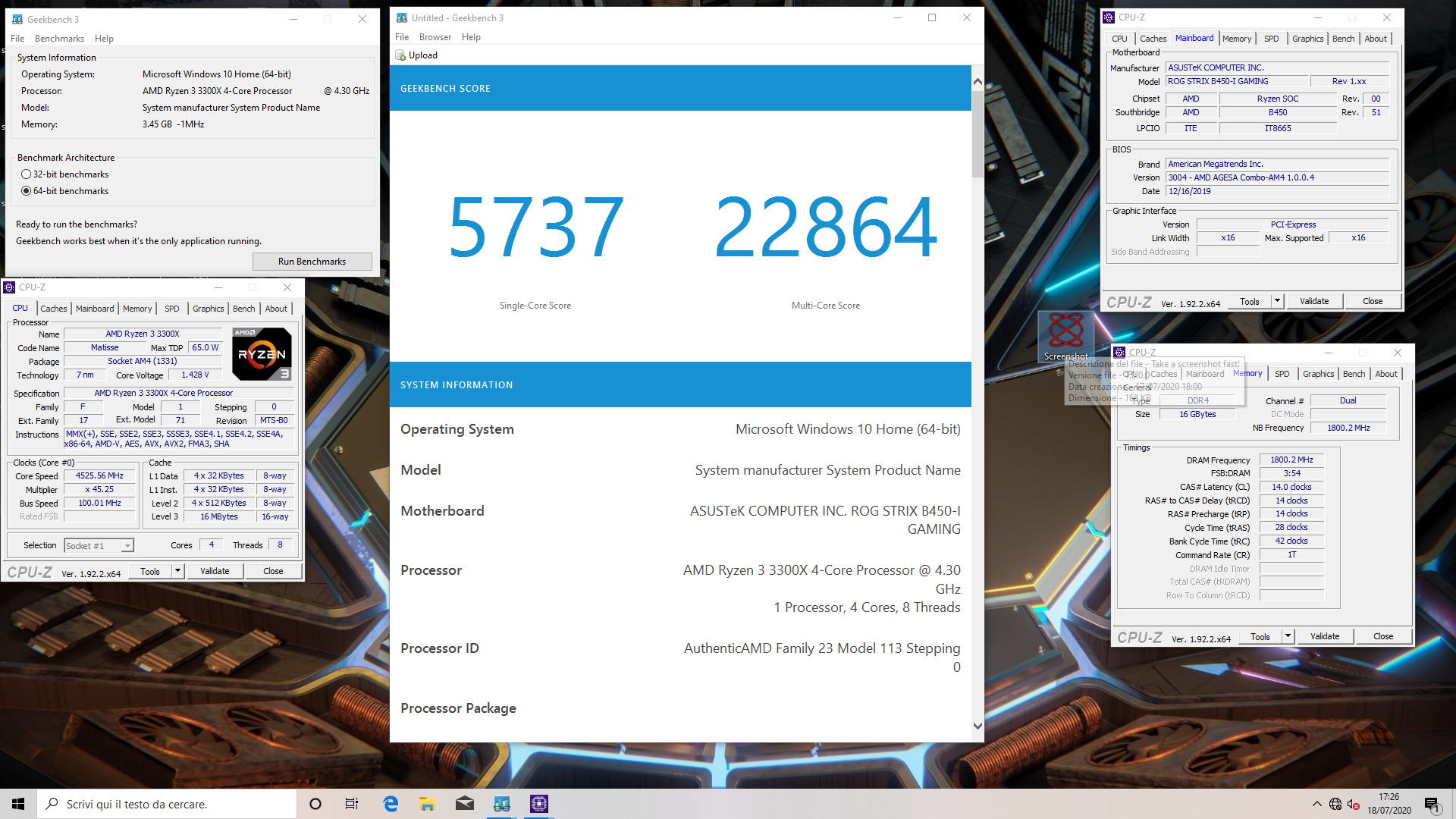Switch to Memory tab in left CPU-Z window
Image resolution: width=1456 pixels, height=819 pixels.
point(137,309)
